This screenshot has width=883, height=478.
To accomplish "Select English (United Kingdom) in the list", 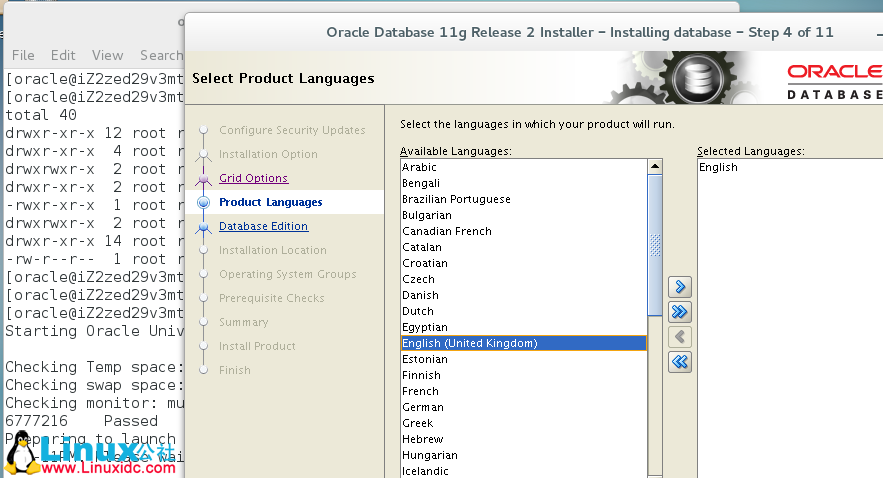I will pos(524,343).
